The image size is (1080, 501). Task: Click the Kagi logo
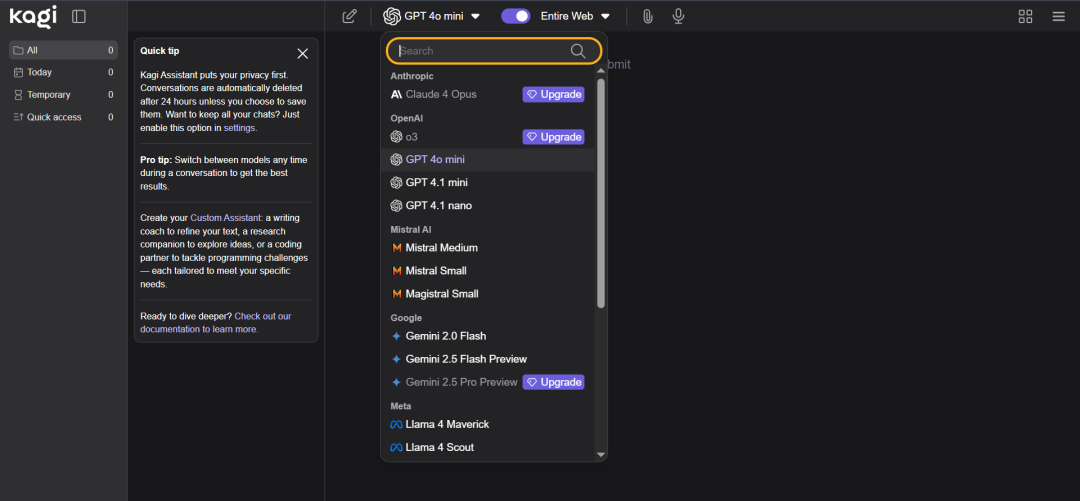[x=31, y=16]
